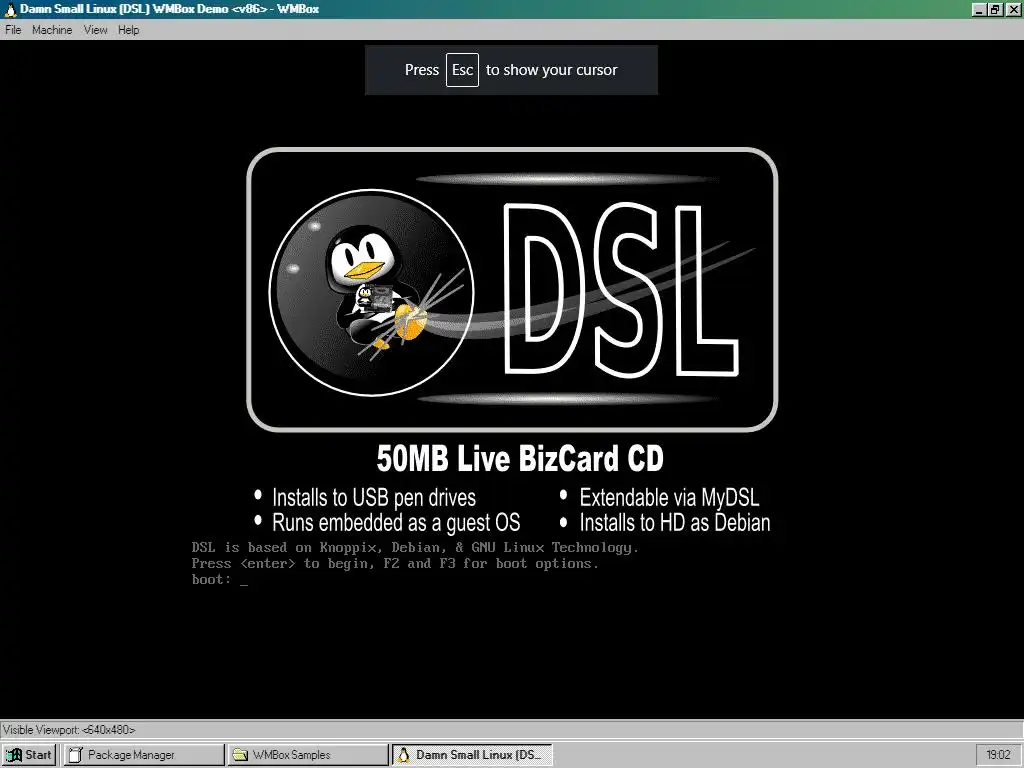Screen dimensions: 1024x768
Task: Click the '50MB Live BizCard CD' heading
Action: coord(520,458)
